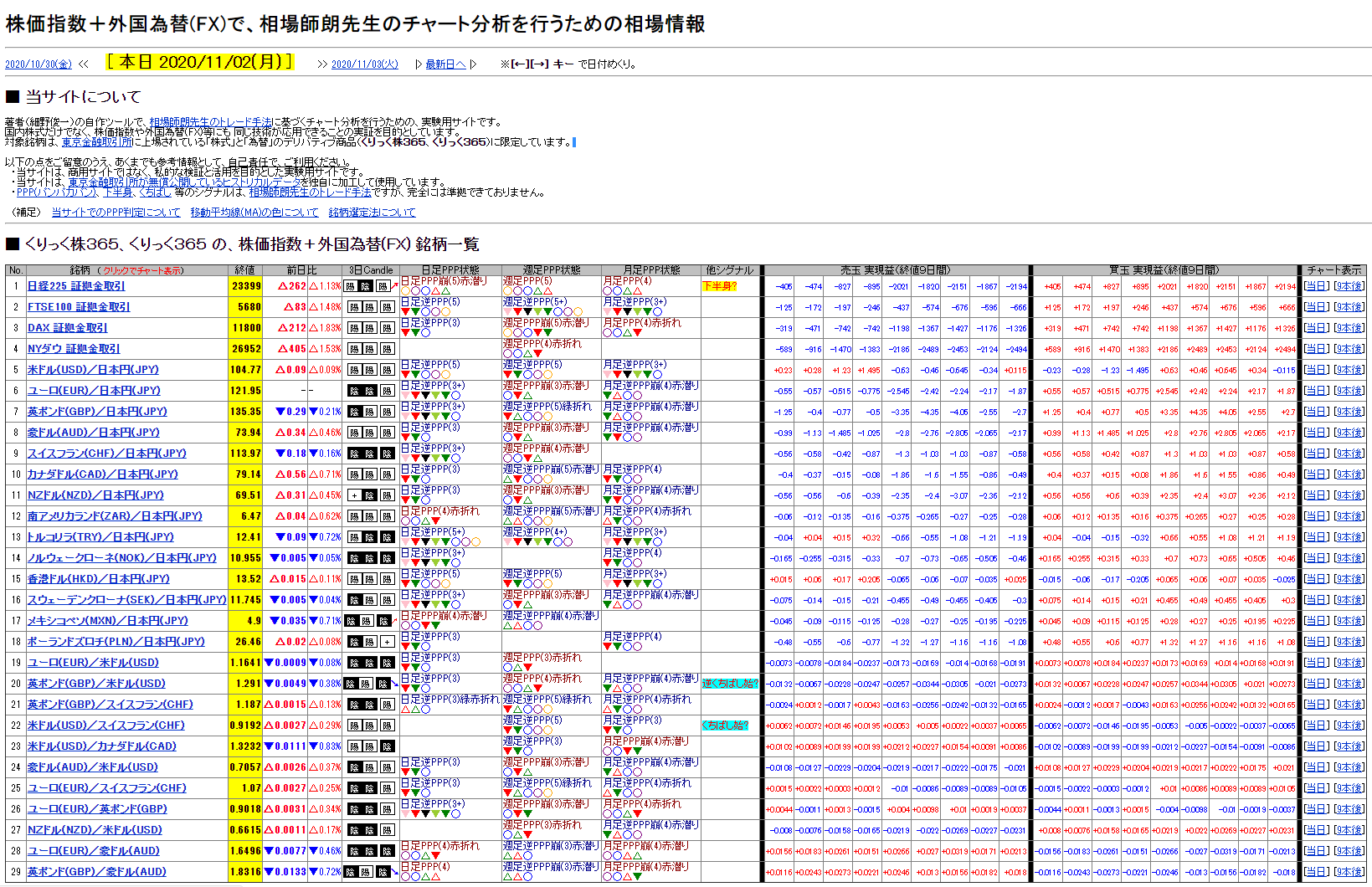Open 相場師朗先生のトレード手法 link in the author intro sentence
Screen dimensions: 1372x887
[210, 122]
